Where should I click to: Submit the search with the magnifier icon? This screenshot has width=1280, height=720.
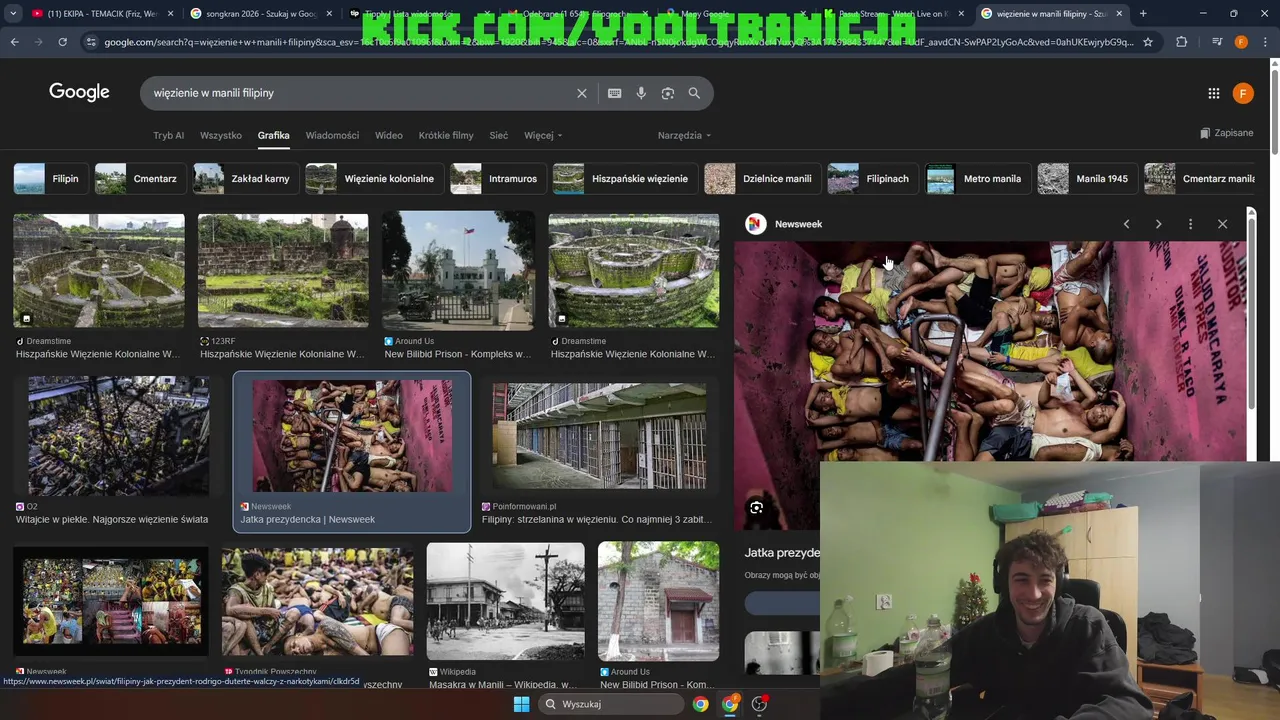pos(694,93)
